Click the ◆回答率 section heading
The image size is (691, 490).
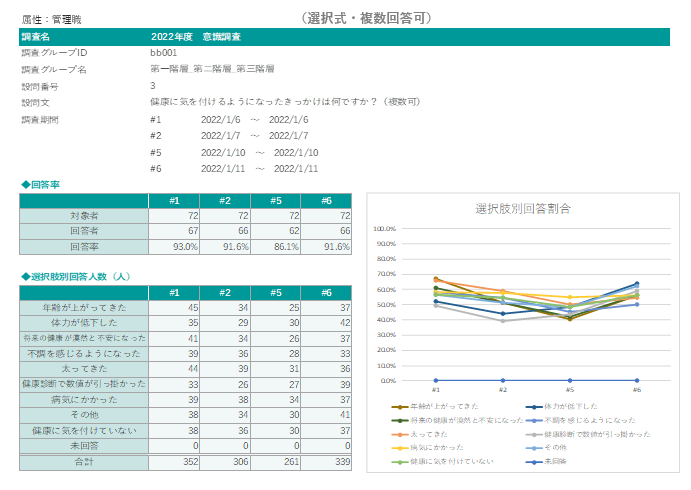[x=41, y=185]
